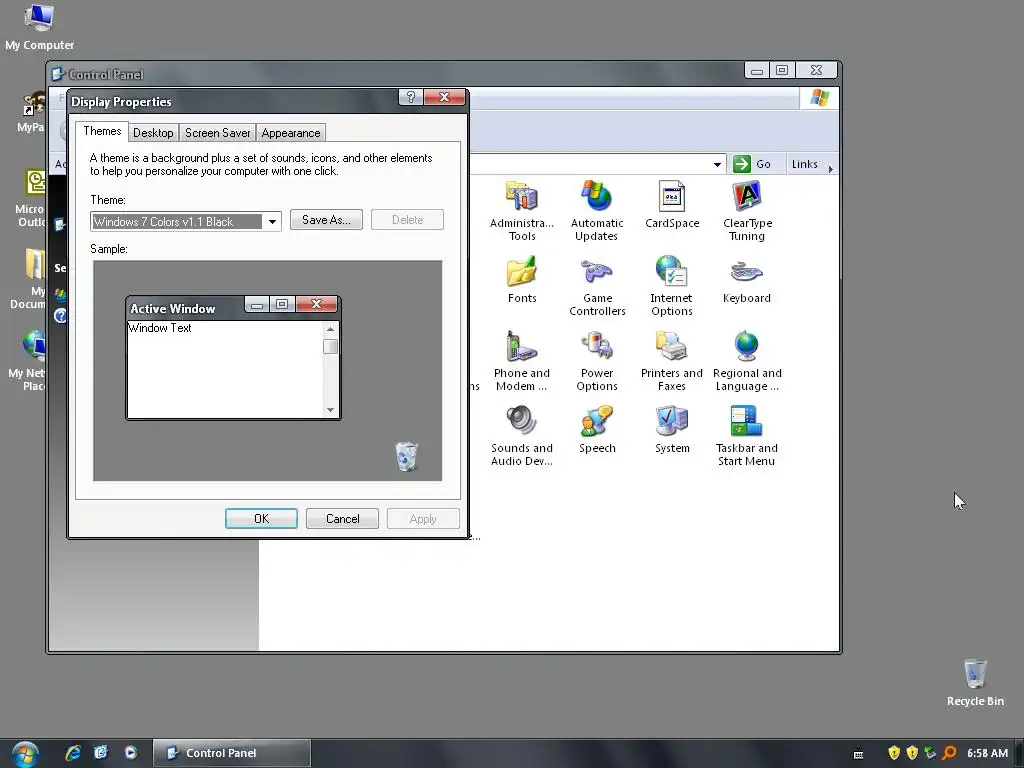Click OK in Display Properties
The image size is (1024, 768).
pos(261,519)
